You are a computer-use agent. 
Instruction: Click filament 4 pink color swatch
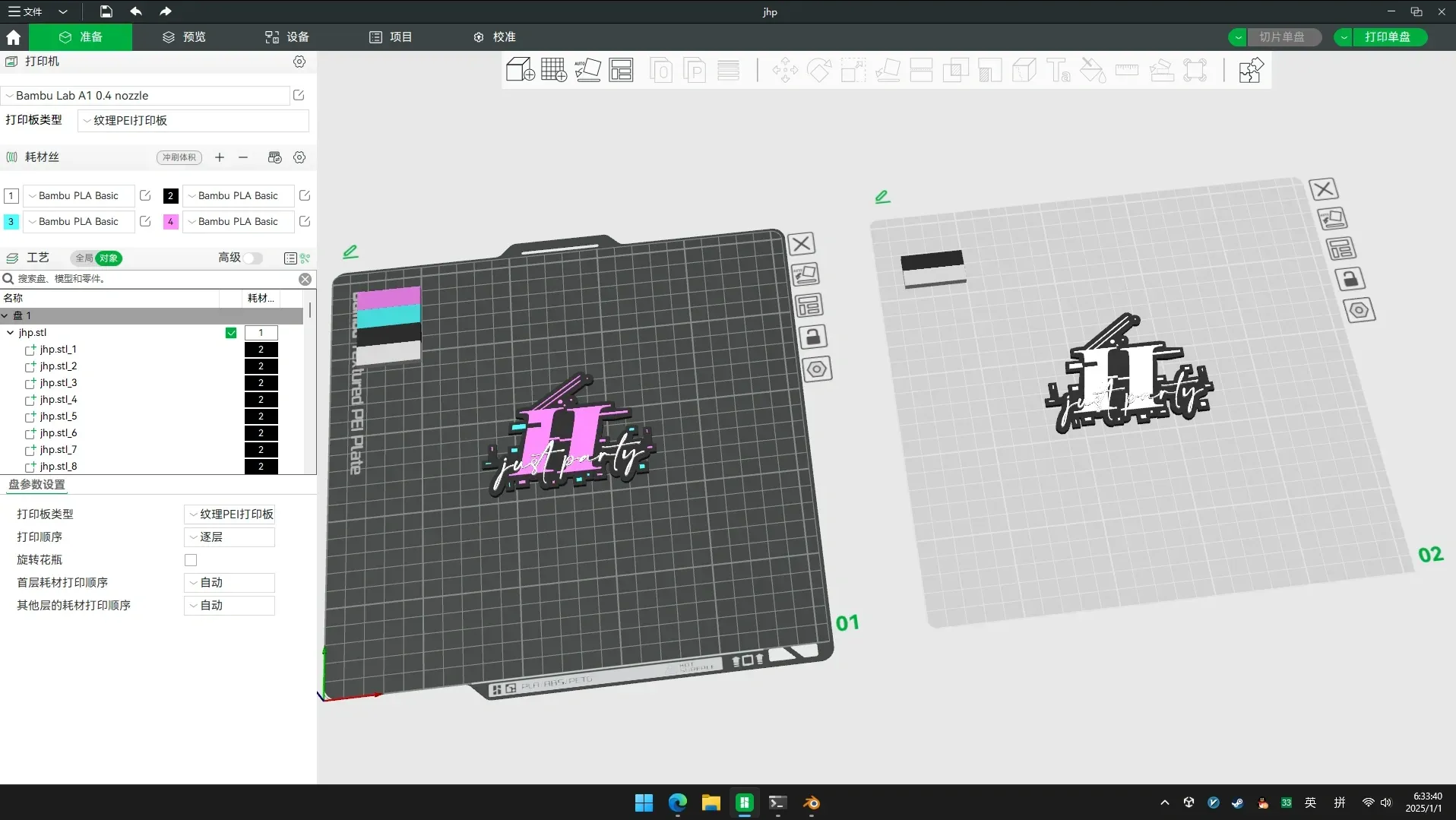tap(170, 222)
